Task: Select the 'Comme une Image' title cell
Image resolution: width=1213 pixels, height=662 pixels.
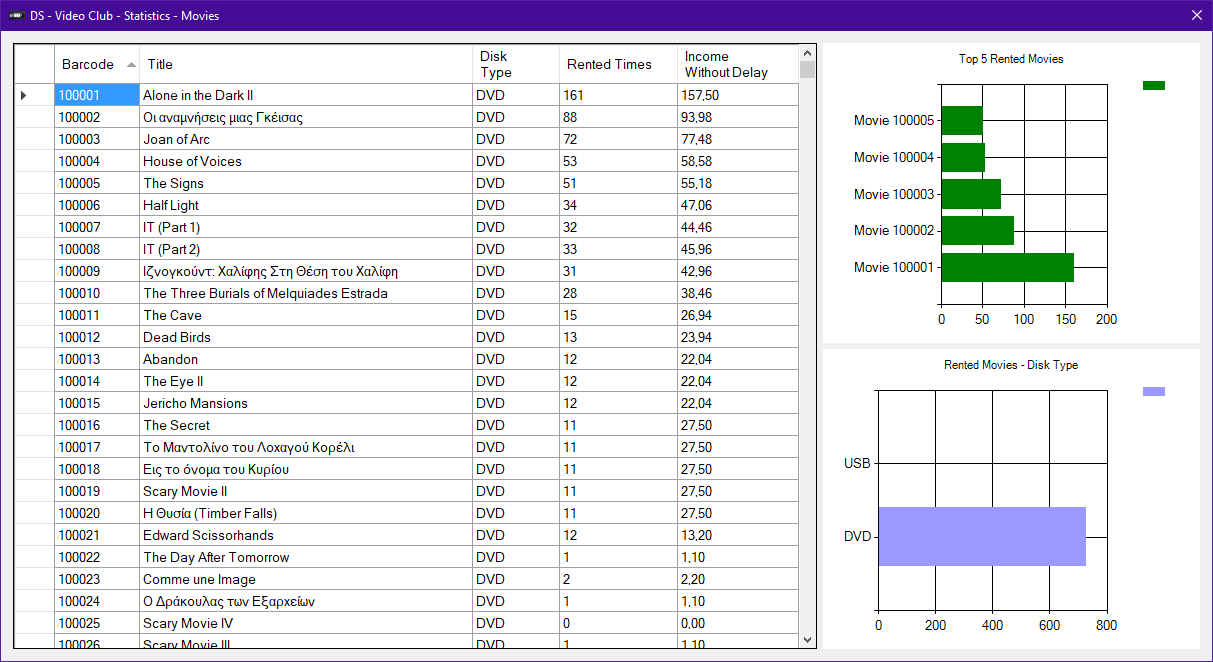Action: (306, 579)
